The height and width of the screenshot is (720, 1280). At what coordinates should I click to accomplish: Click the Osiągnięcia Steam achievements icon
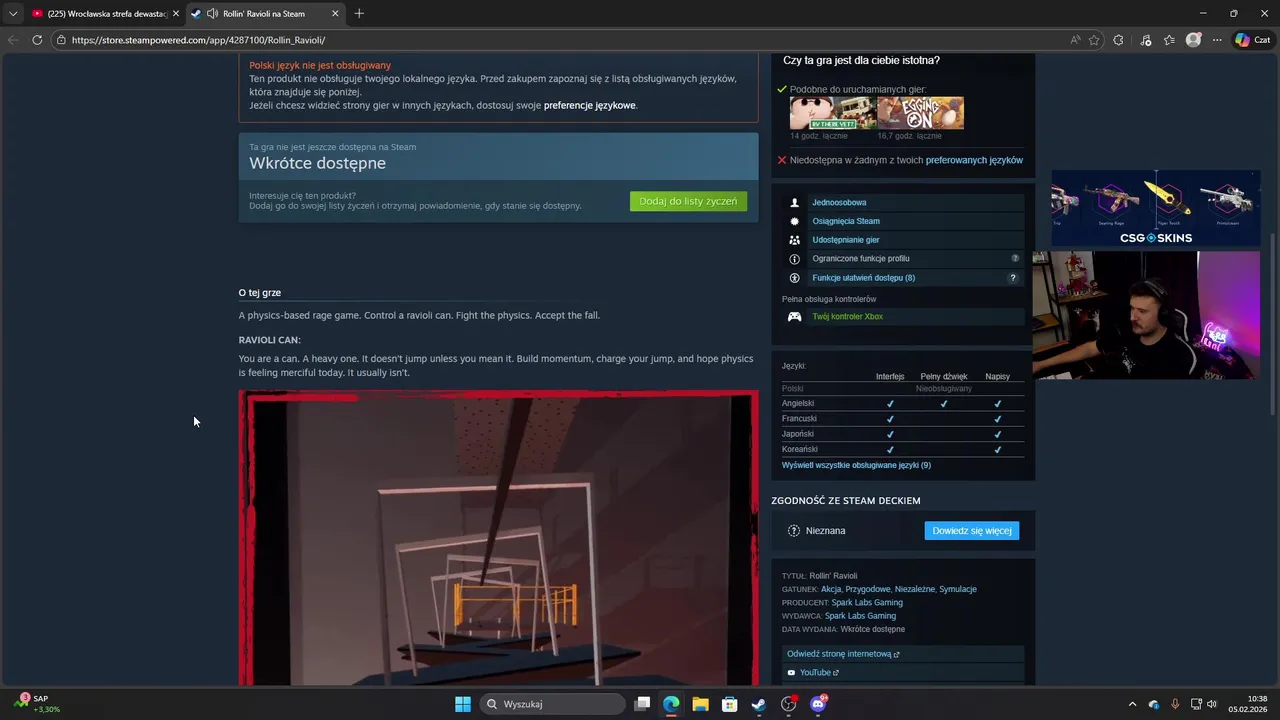[794, 221]
